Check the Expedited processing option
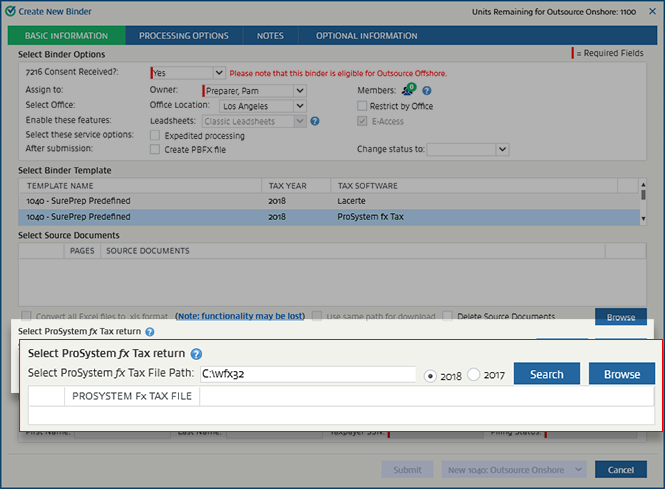This screenshot has width=665, height=489. click(155, 135)
